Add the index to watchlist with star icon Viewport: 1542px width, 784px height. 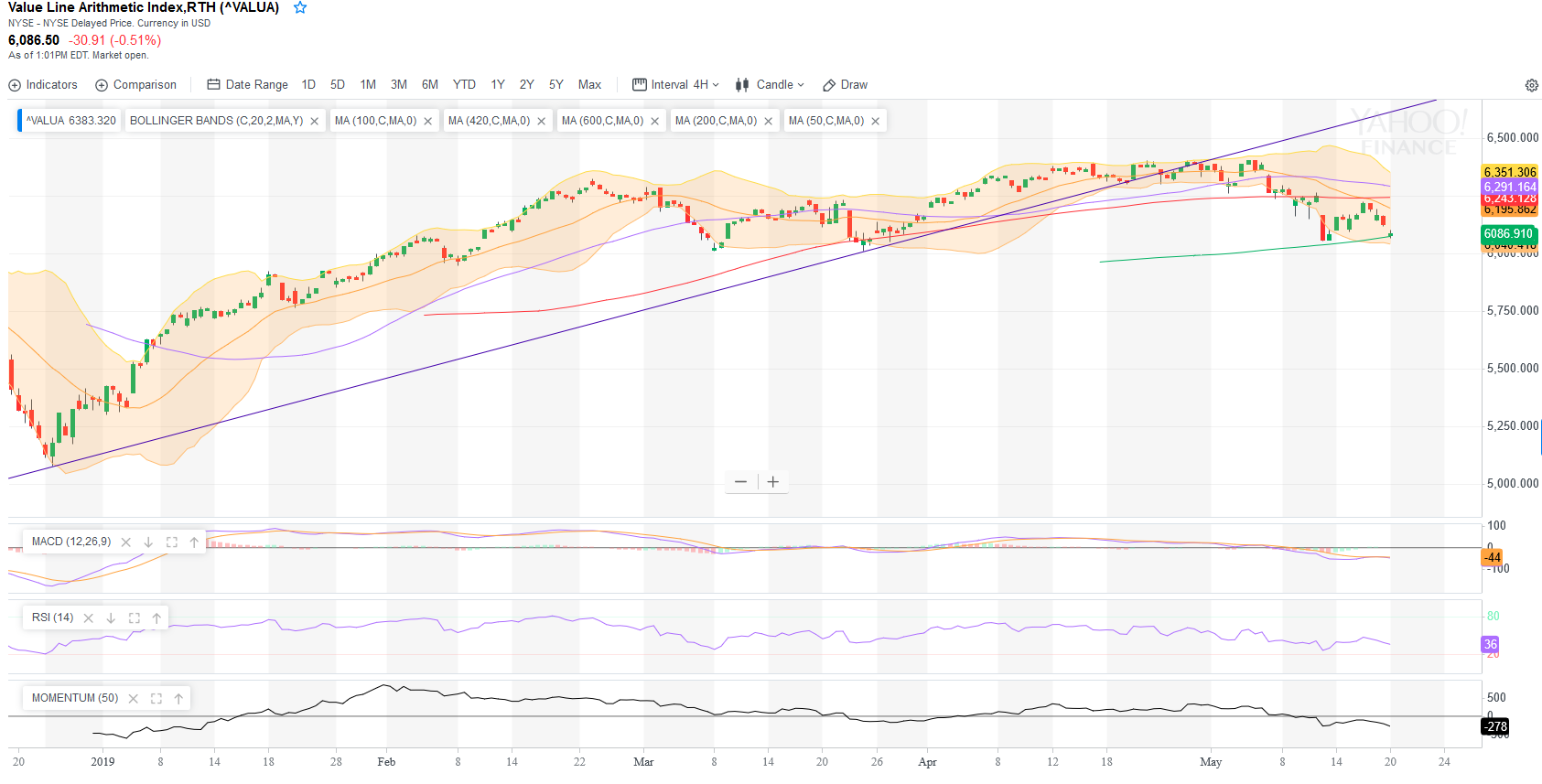[300, 8]
